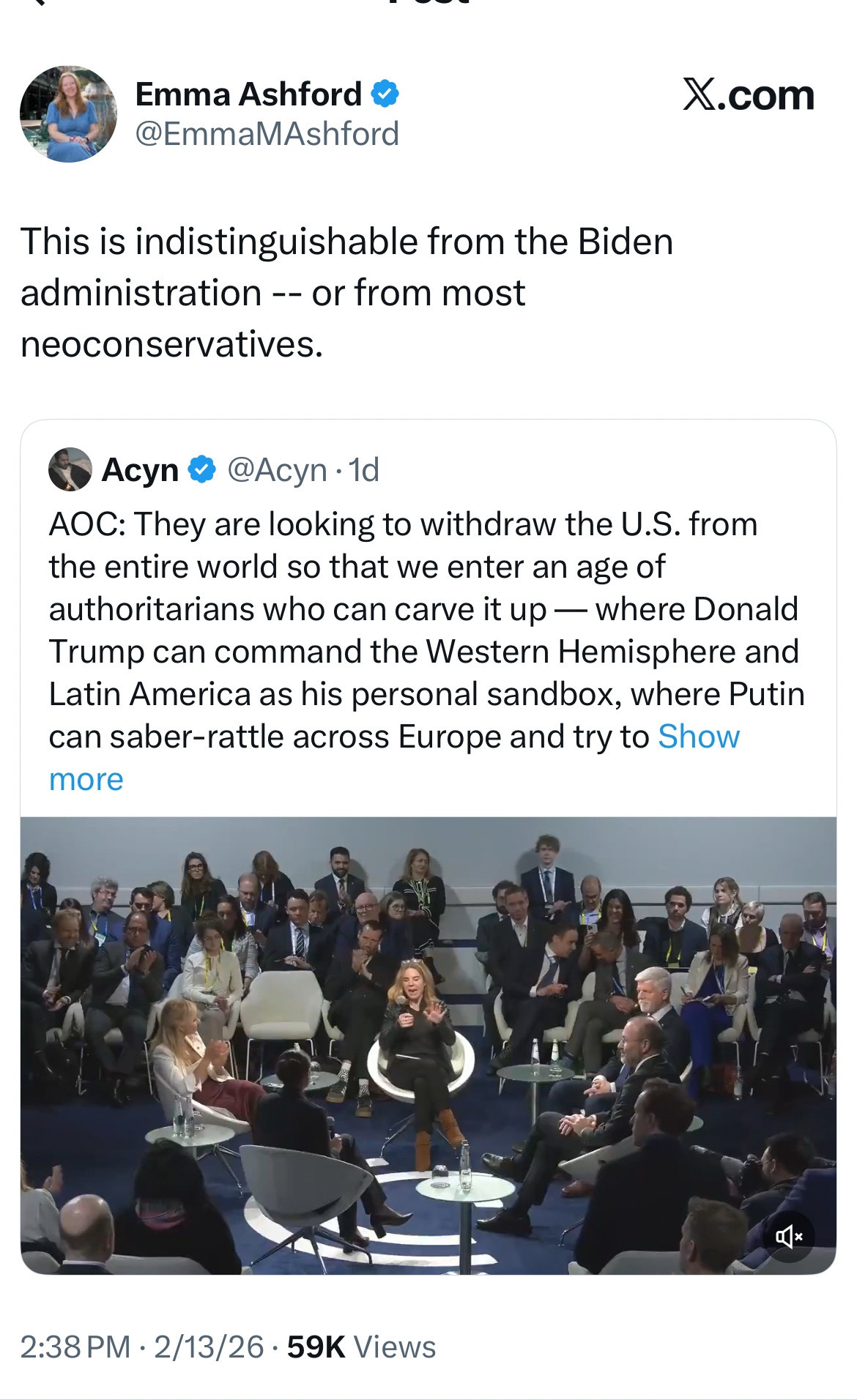Image resolution: width=857 pixels, height=1400 pixels.
Task: Click the 2:38 PM post time
Action: click(x=75, y=1347)
